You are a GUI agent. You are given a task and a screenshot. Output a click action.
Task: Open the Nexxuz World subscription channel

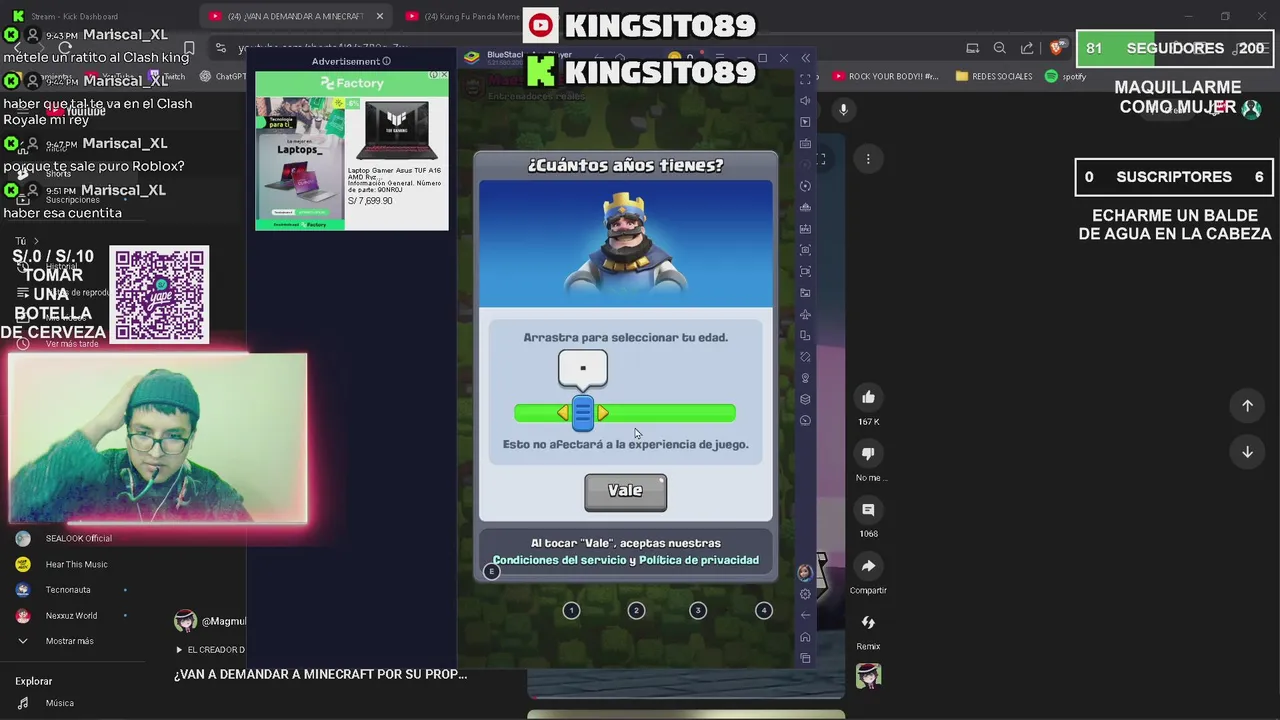tap(71, 616)
